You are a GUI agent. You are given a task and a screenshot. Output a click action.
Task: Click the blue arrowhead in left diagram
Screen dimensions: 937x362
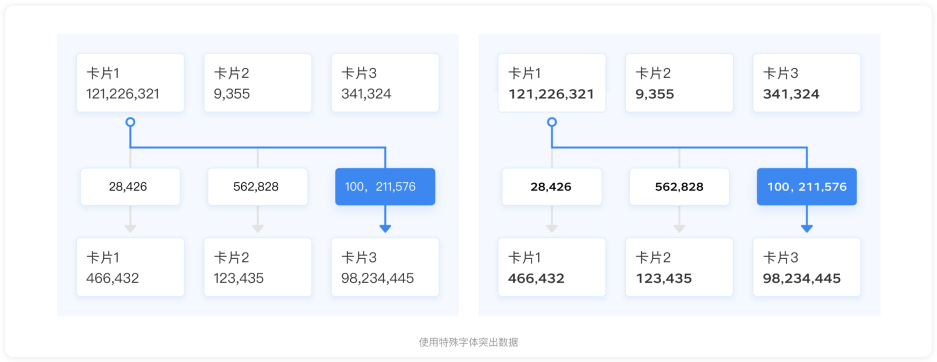tap(385, 229)
